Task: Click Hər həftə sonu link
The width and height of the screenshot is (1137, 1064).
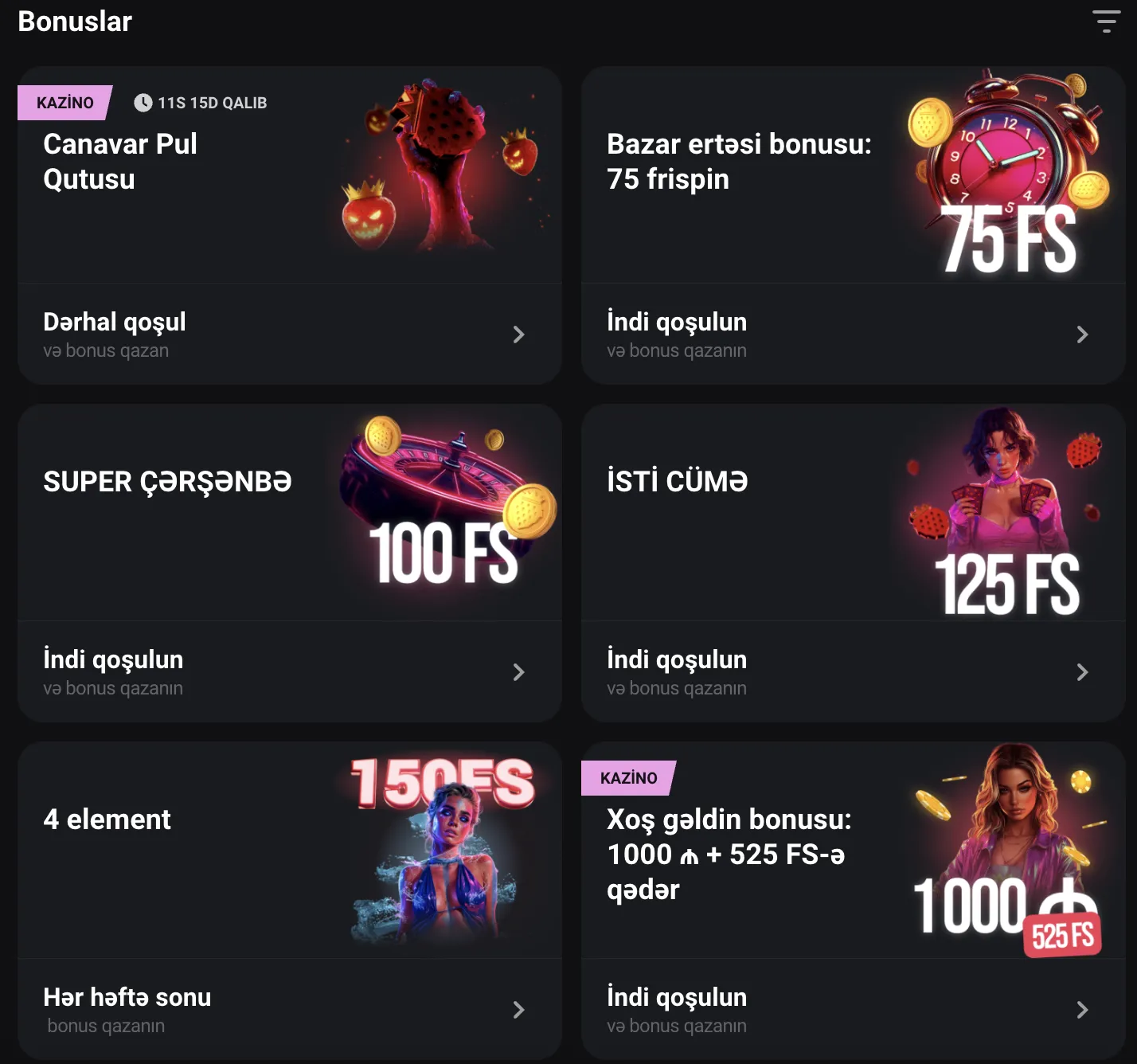Action: 127,997
